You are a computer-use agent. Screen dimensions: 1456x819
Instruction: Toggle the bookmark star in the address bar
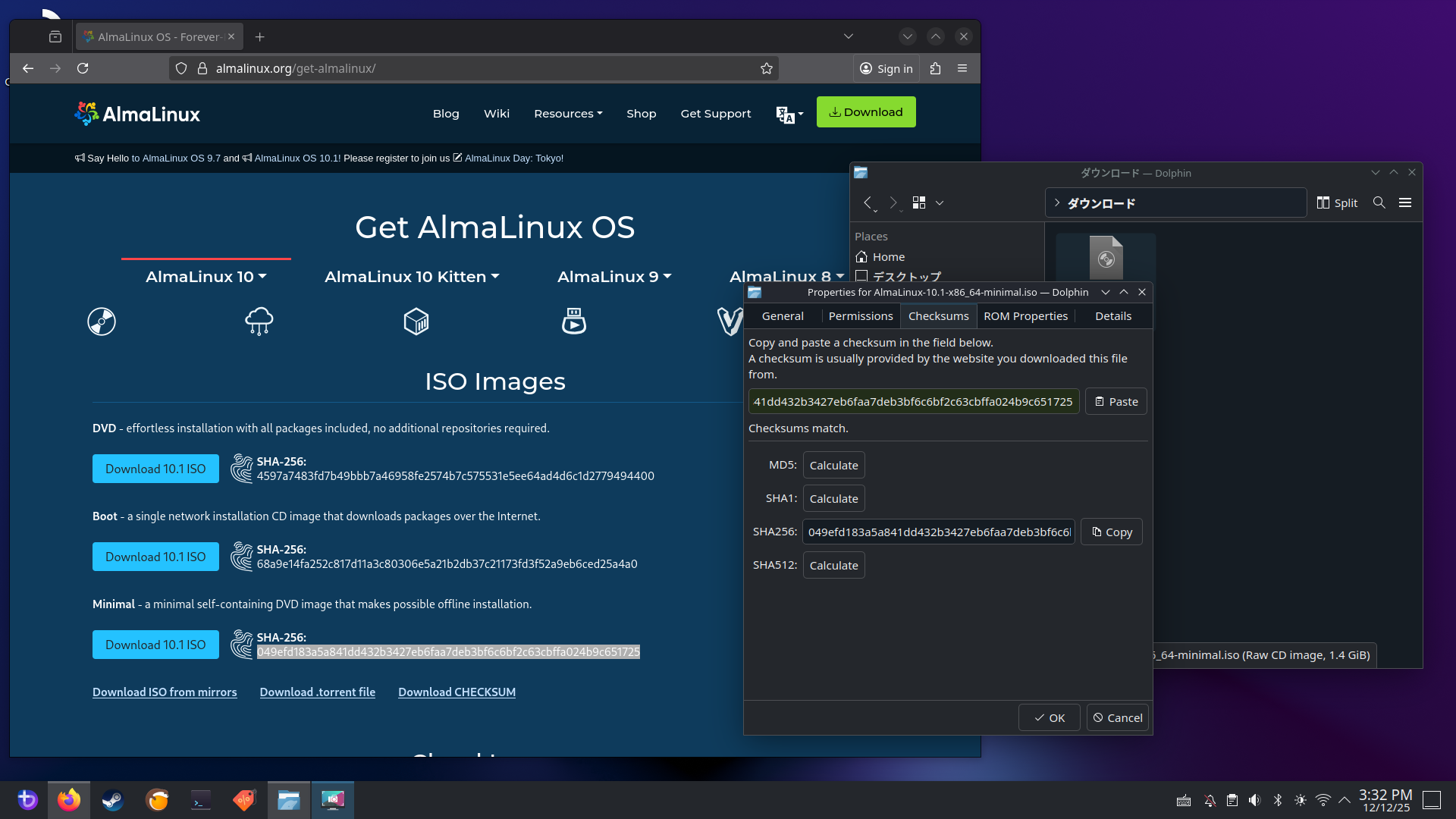[767, 67]
